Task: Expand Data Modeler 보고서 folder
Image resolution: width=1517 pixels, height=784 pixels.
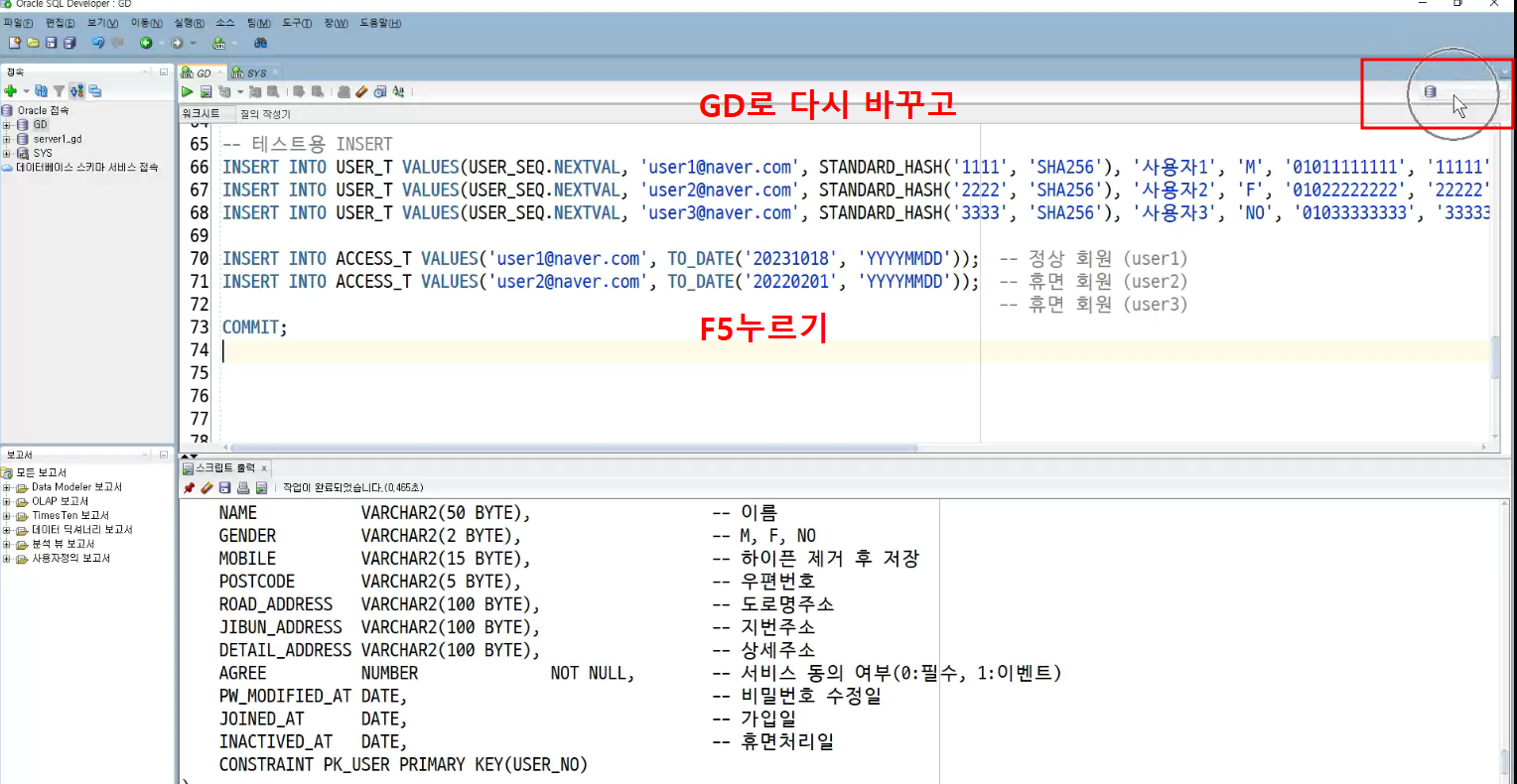Action: point(7,487)
